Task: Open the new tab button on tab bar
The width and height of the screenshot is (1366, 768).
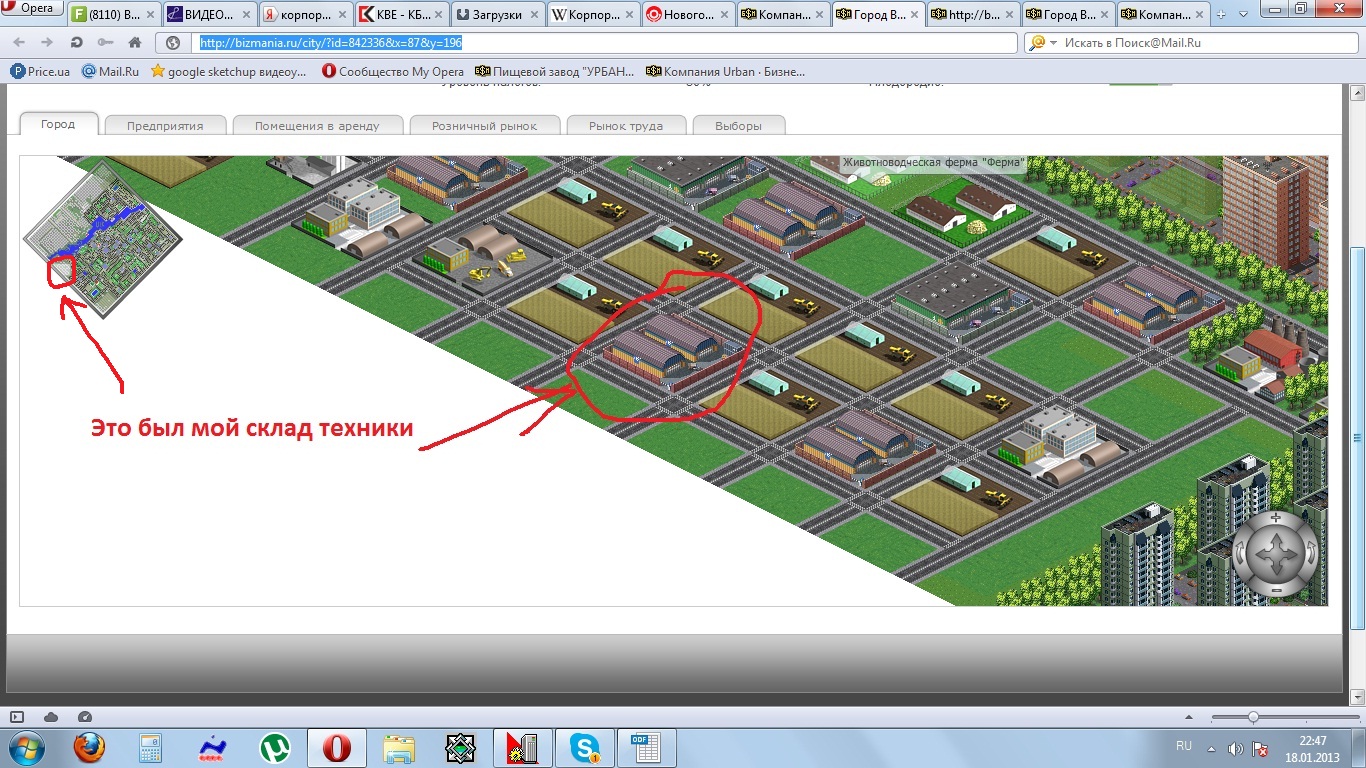Action: pos(1220,14)
